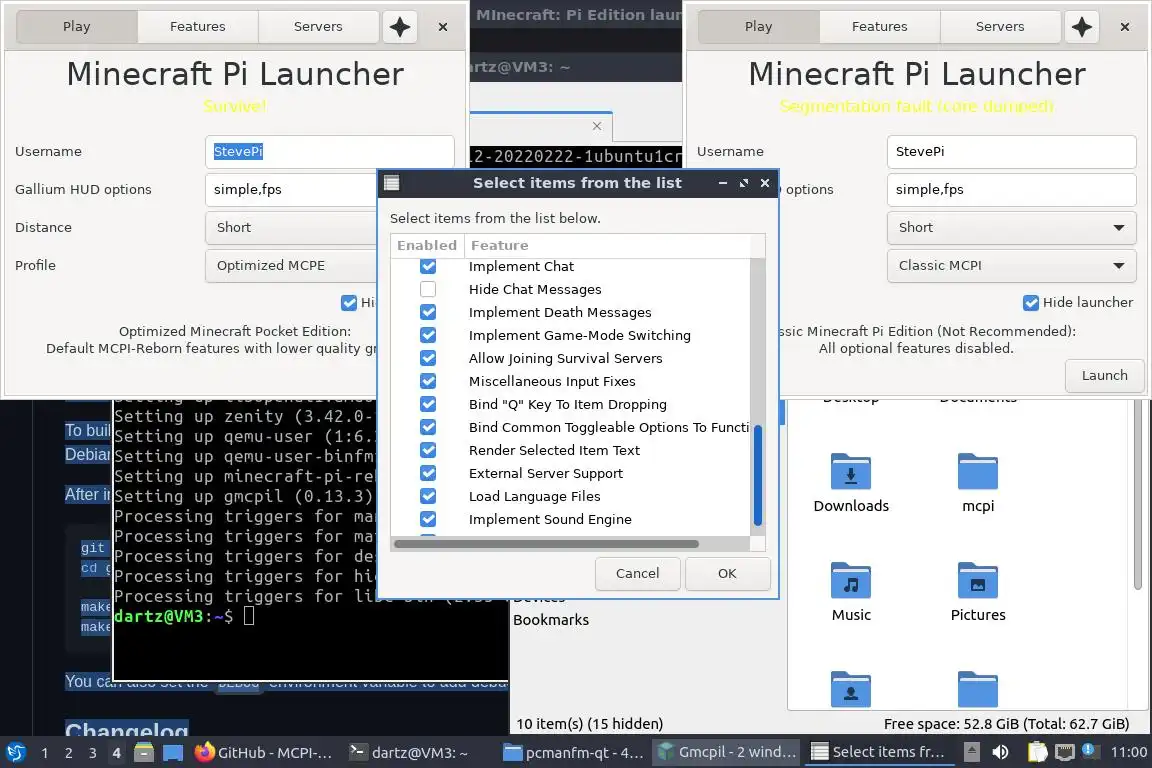This screenshot has width=1152, height=768.
Task: Click the clock showing 11:00
Action: 1128,753
